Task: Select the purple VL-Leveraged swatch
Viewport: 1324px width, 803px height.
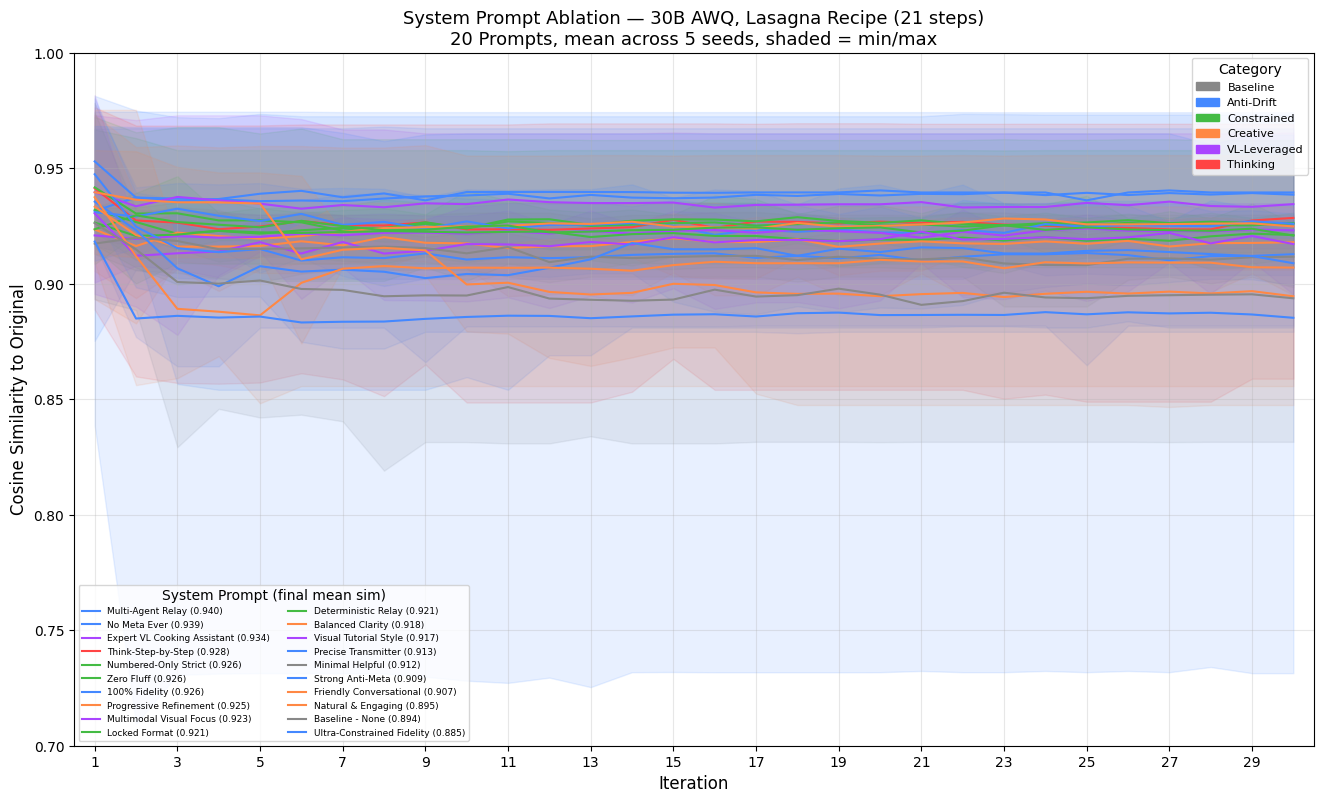Action: 1208,149
